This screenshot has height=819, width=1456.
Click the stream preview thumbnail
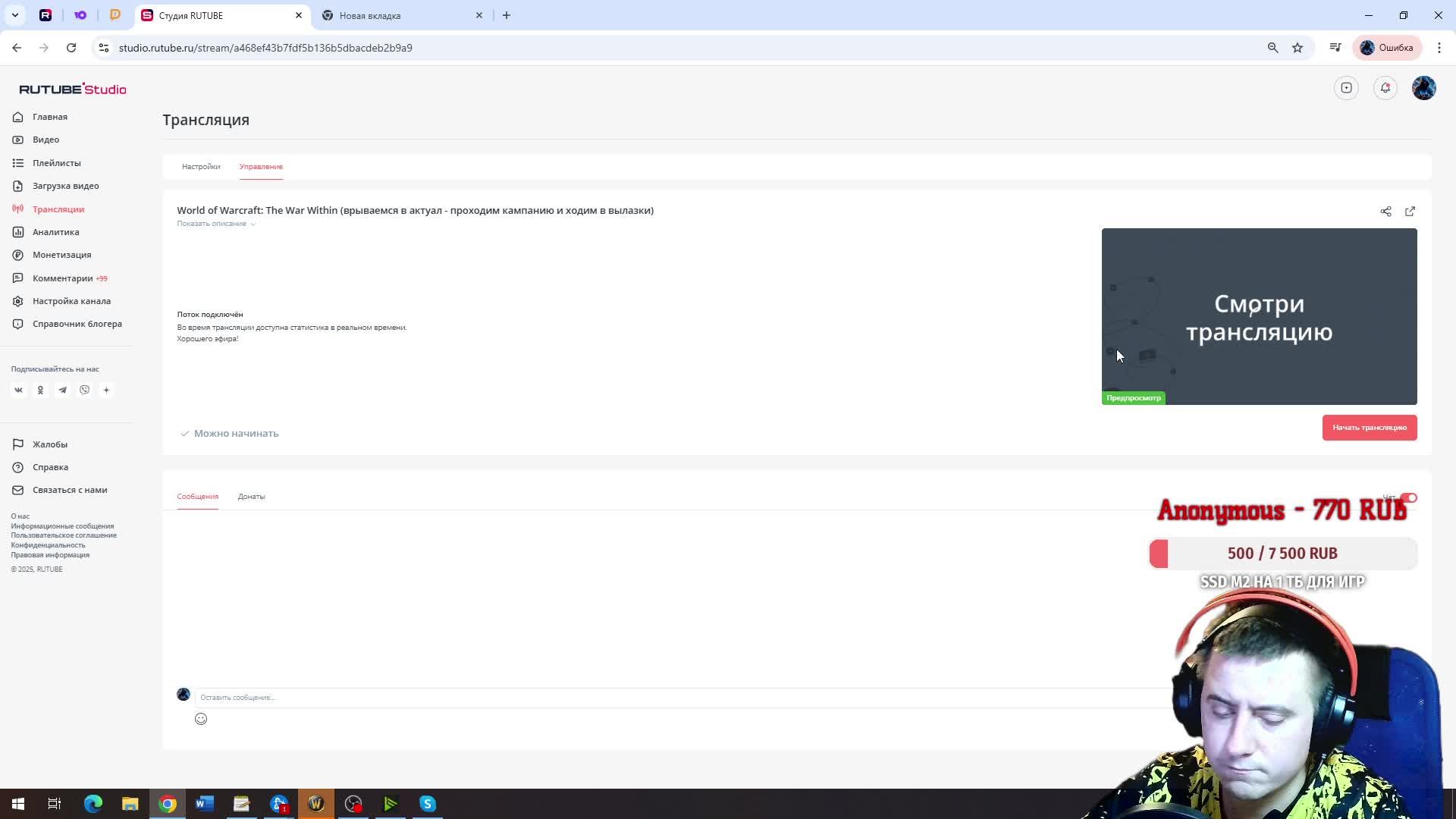pos(1259,316)
